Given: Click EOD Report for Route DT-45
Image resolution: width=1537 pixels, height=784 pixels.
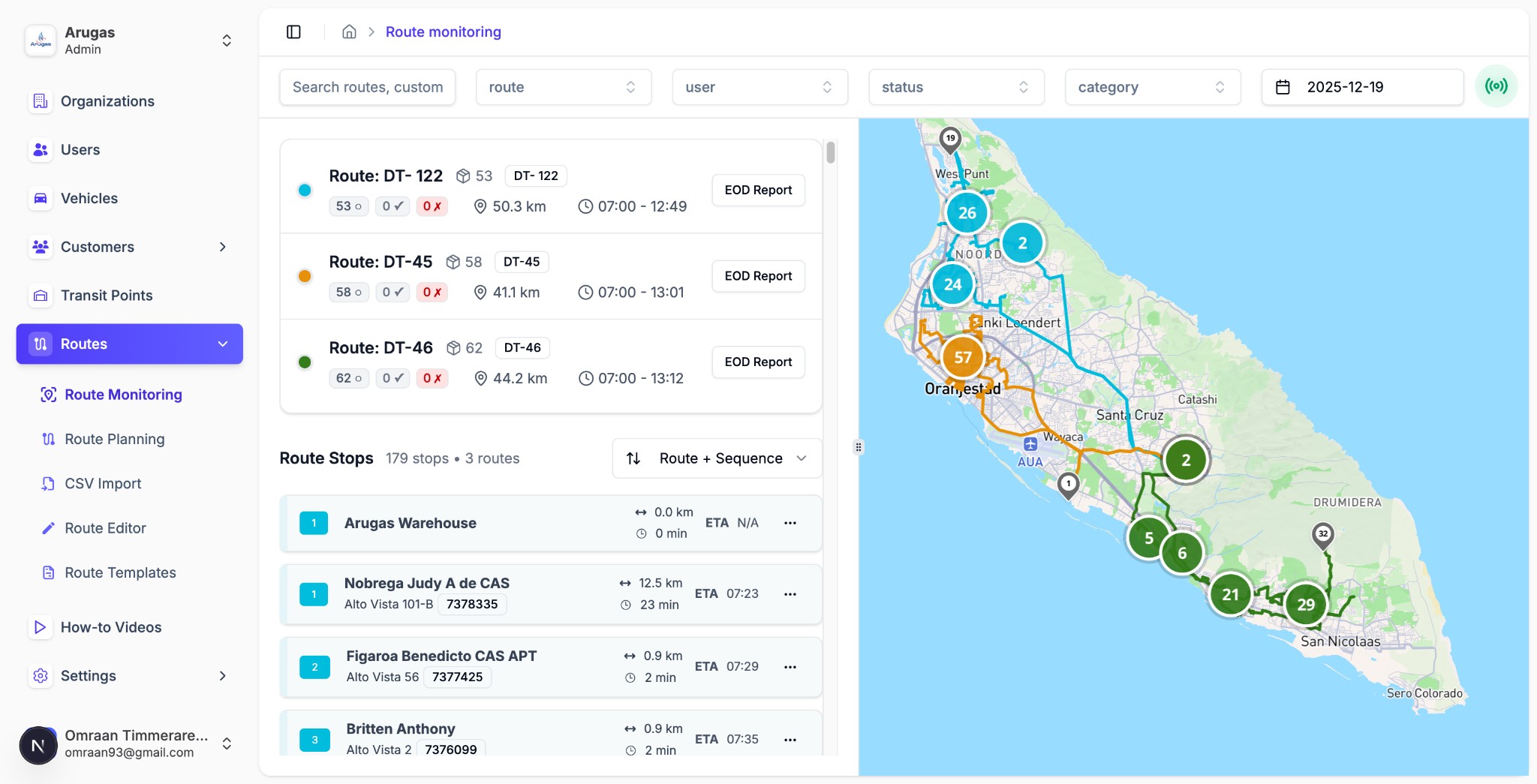Looking at the screenshot, I should (x=757, y=275).
